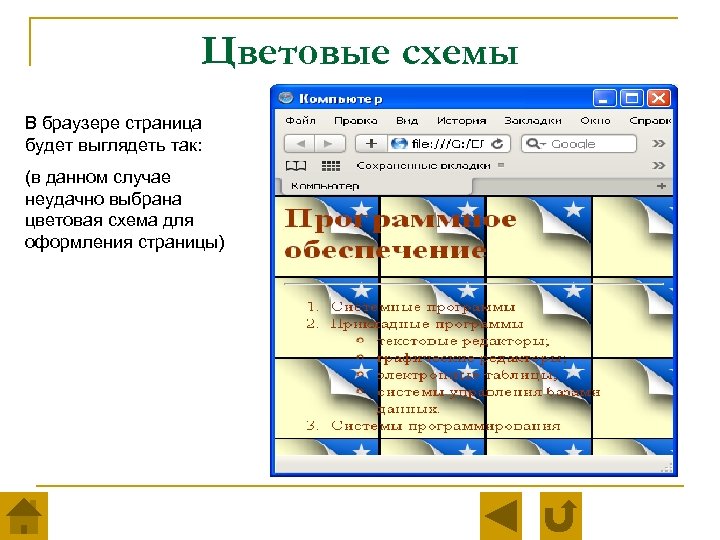Screen dimensions: 720x540
Task: Click the browser icon in title bar
Action: click(286, 98)
